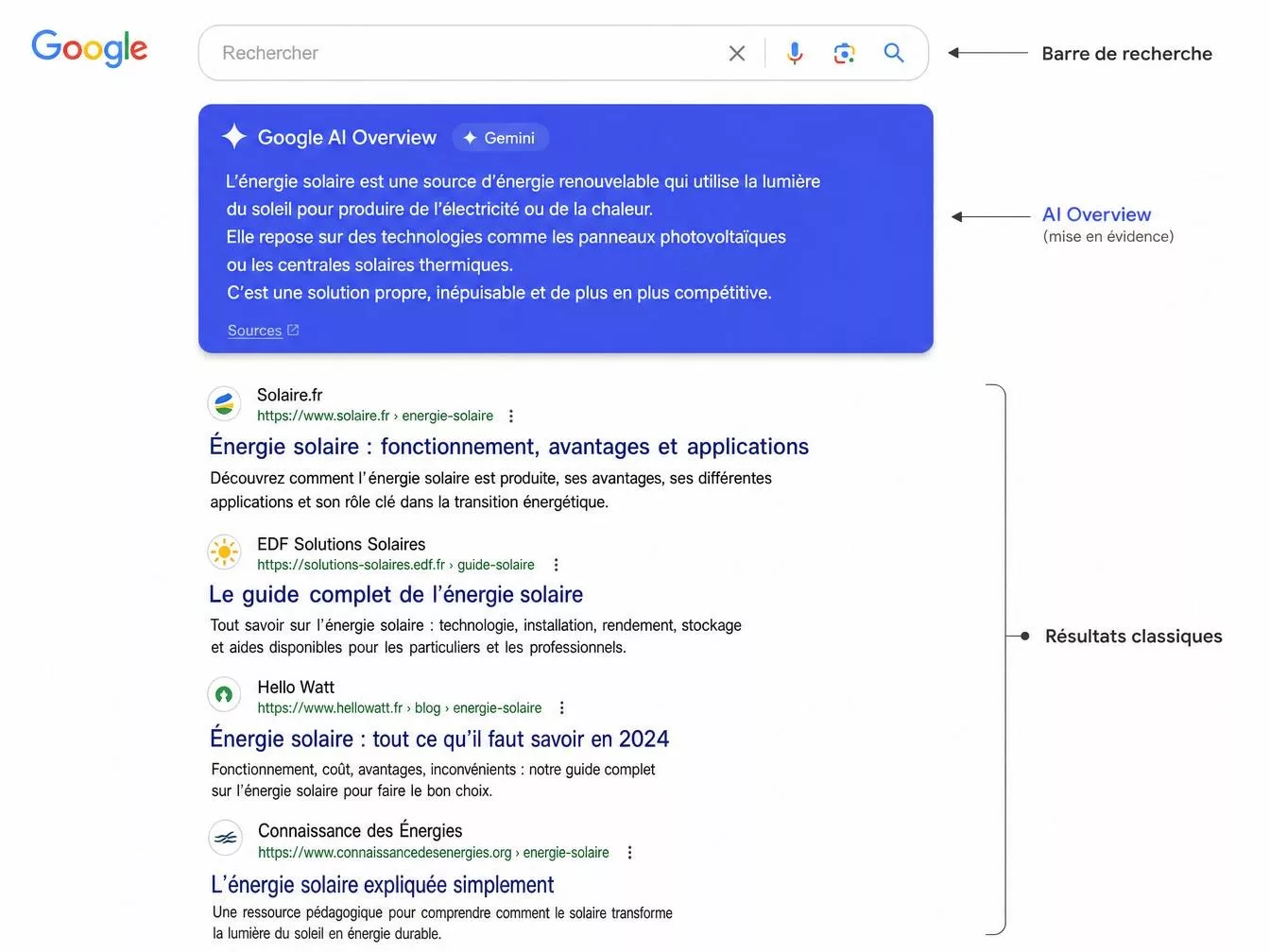This screenshot has width=1270, height=952.
Task: Click the 'Google AI Overview' heading
Action: 347,138
